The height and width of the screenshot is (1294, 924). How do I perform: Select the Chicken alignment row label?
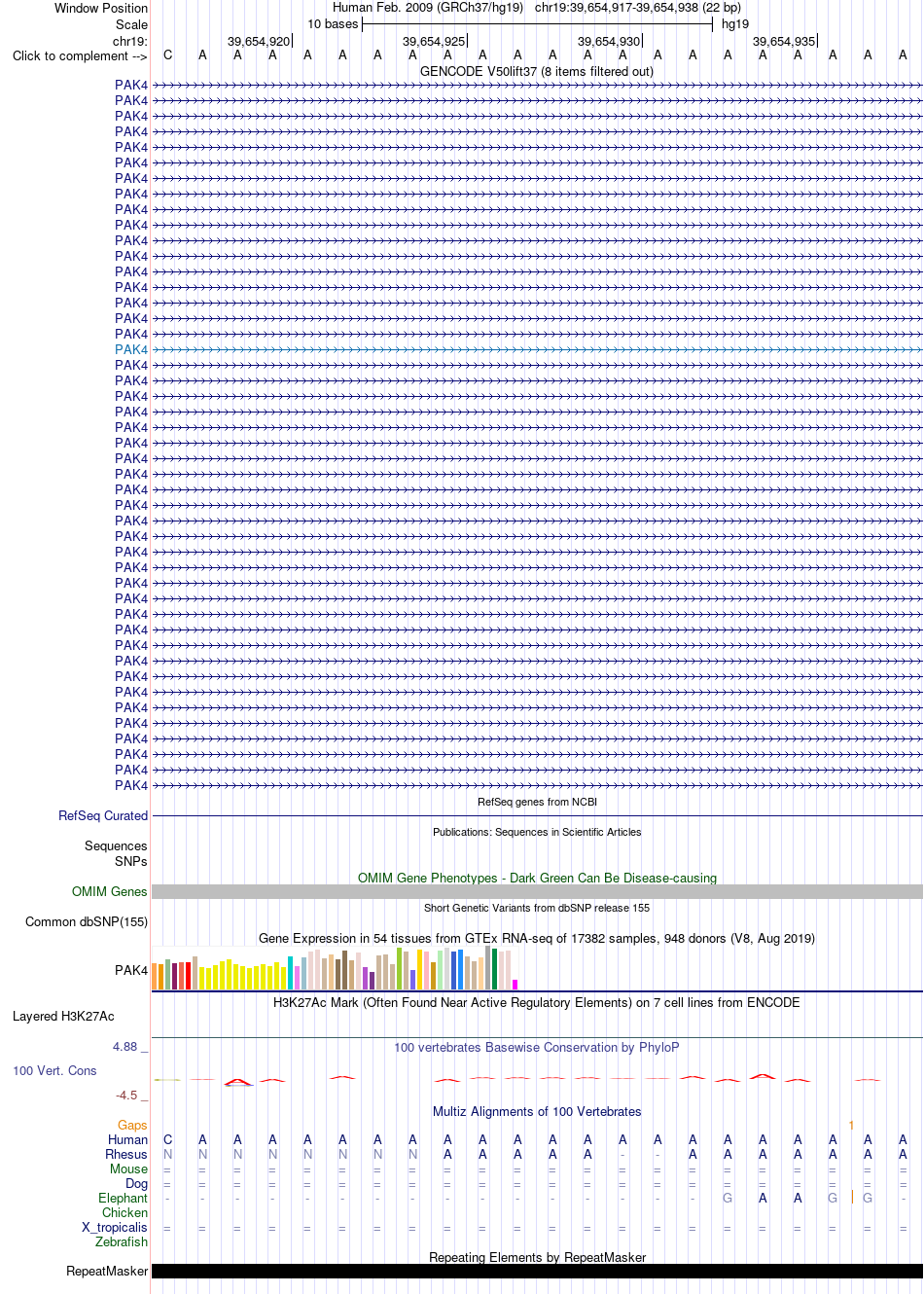(125, 1212)
